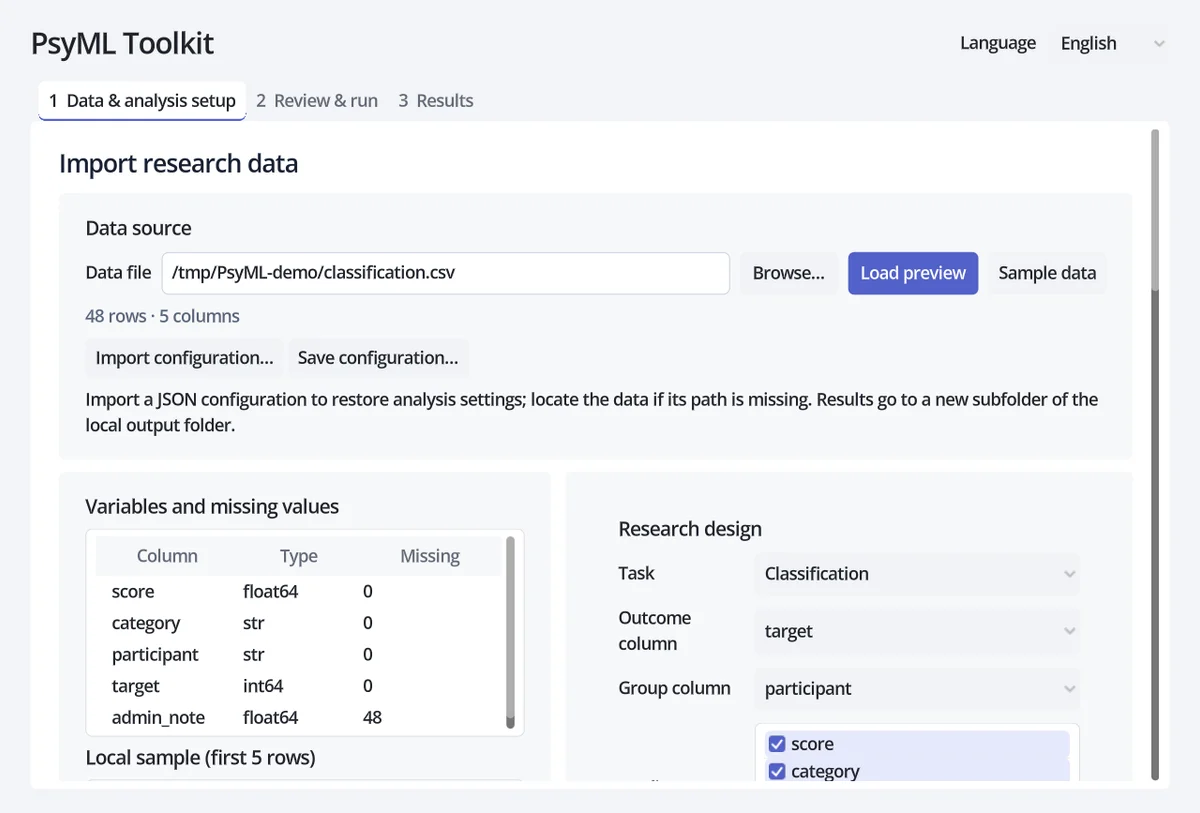Select the category row in variables table
This screenshot has width=1200, height=813.
(x=300, y=623)
